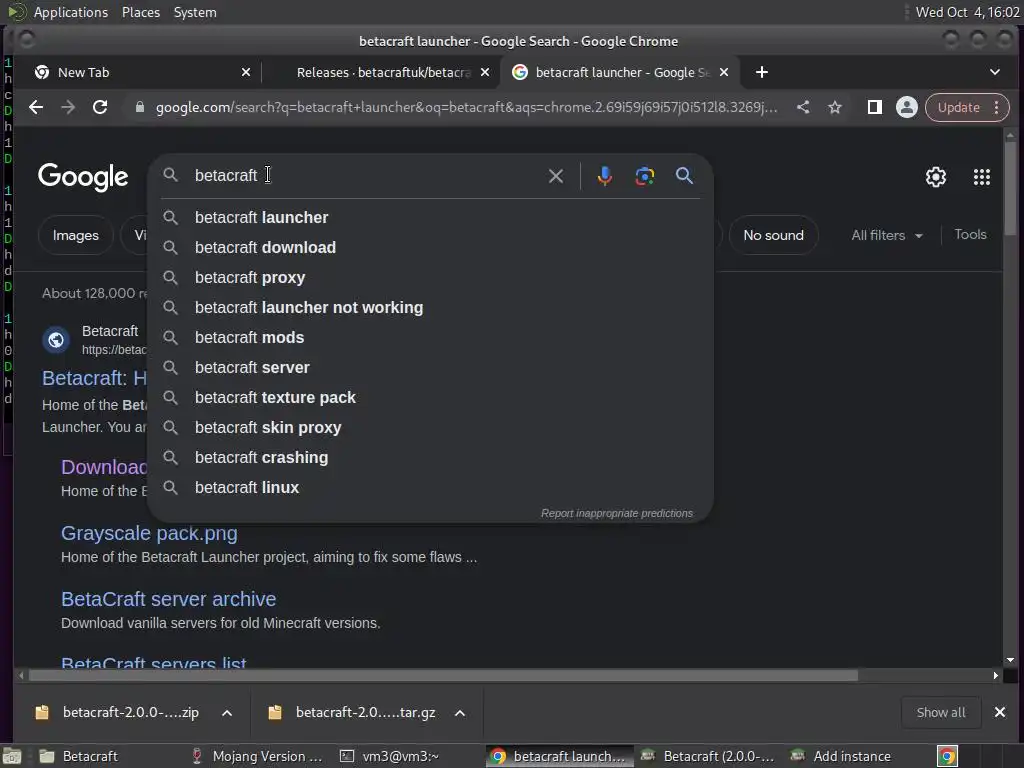Click the lock site info icon

coord(139,108)
